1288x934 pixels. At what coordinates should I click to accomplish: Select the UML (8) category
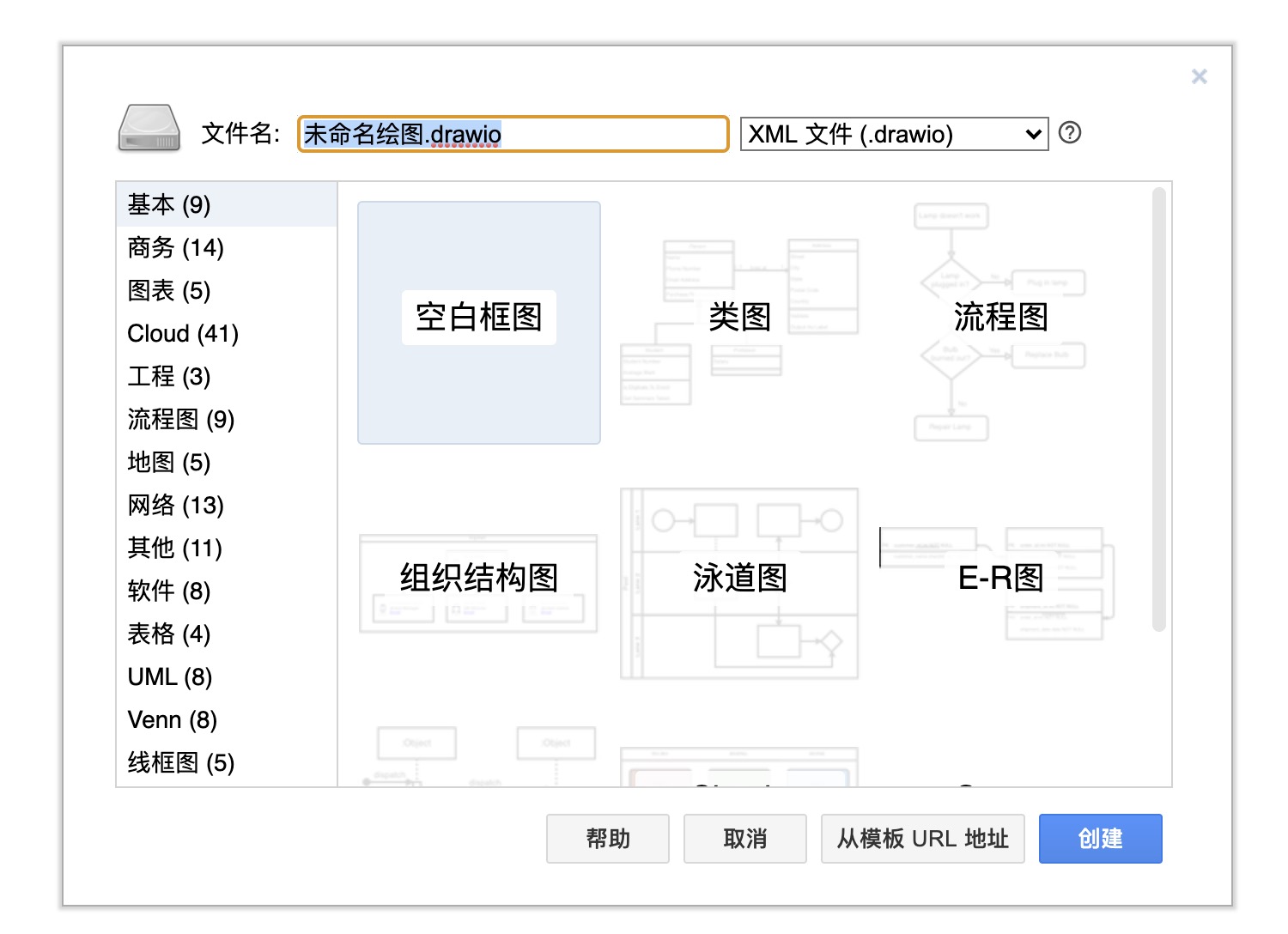tap(227, 676)
